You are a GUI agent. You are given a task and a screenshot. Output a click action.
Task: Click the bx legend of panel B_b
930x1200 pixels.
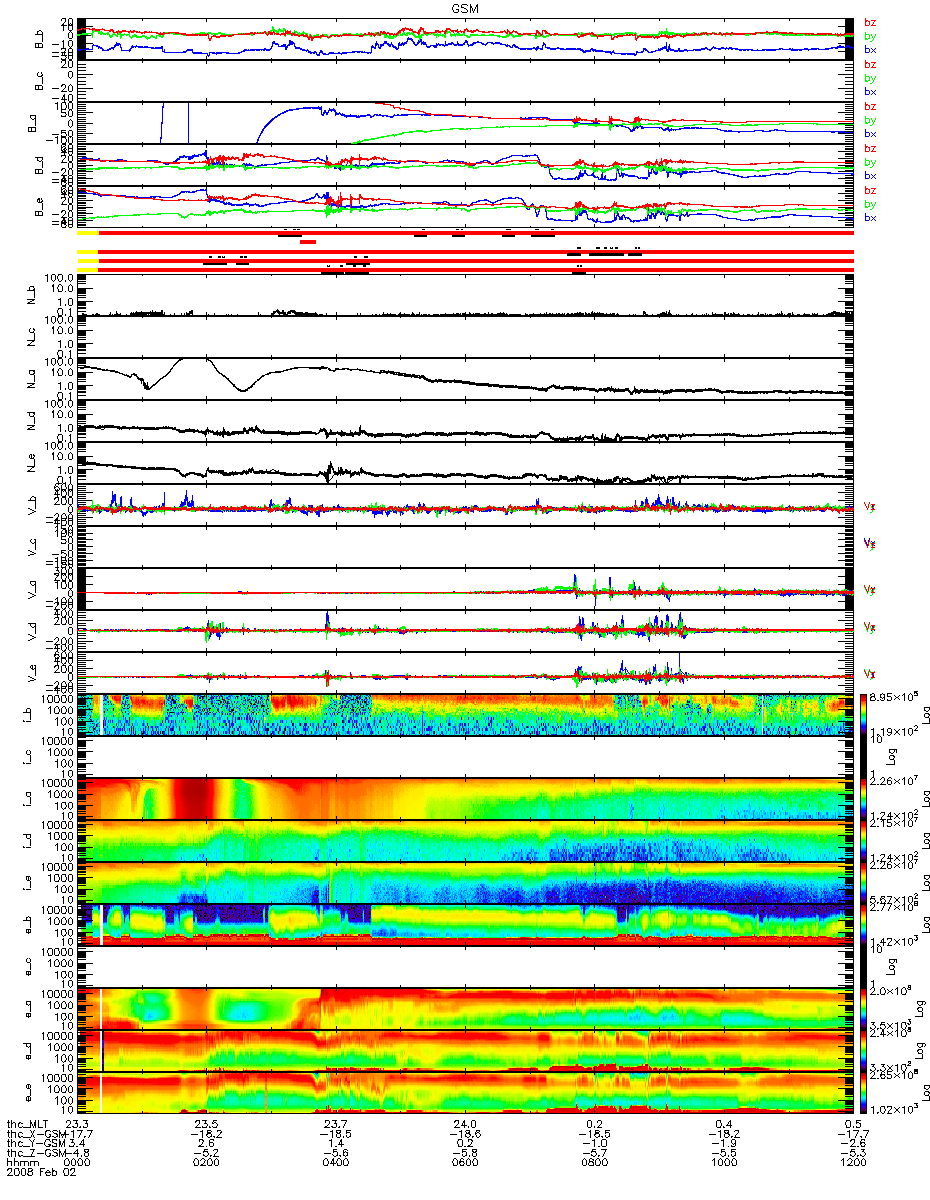coord(870,49)
